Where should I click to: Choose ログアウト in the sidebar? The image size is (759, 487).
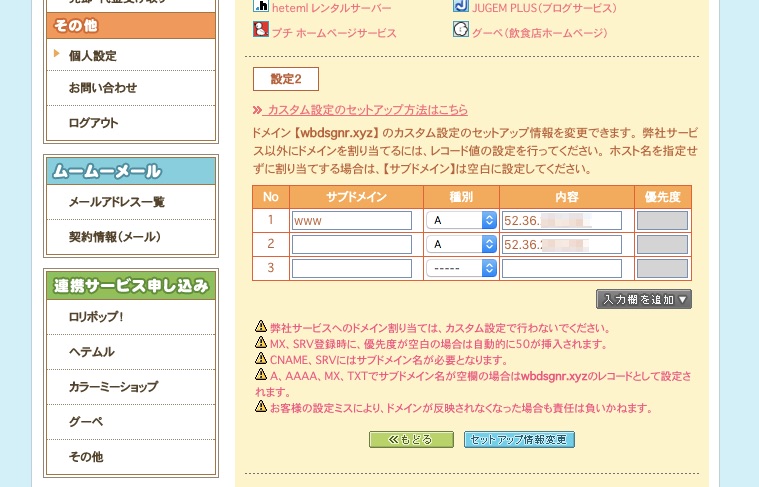point(93,122)
